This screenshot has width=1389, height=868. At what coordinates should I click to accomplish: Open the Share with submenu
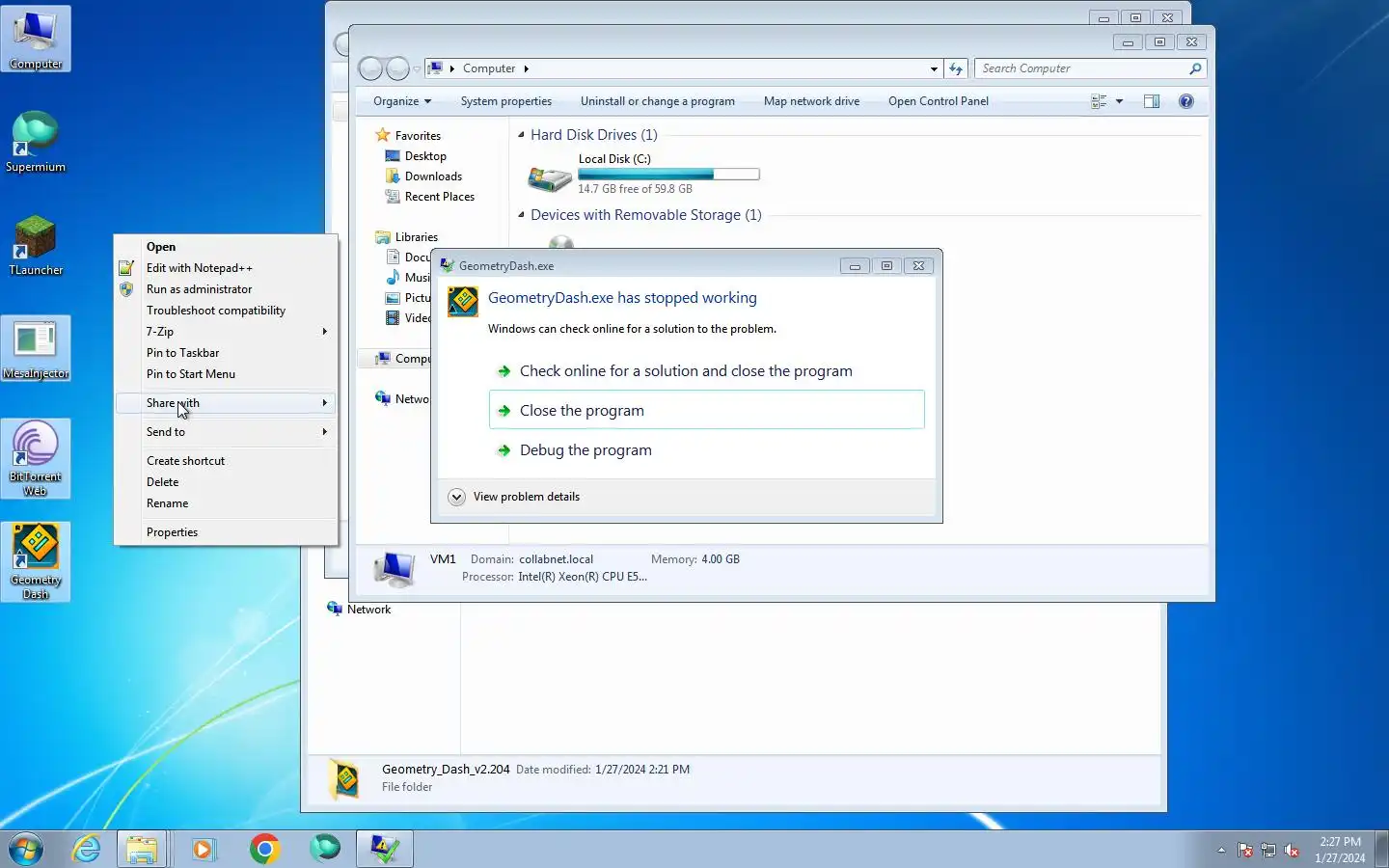tap(228, 403)
